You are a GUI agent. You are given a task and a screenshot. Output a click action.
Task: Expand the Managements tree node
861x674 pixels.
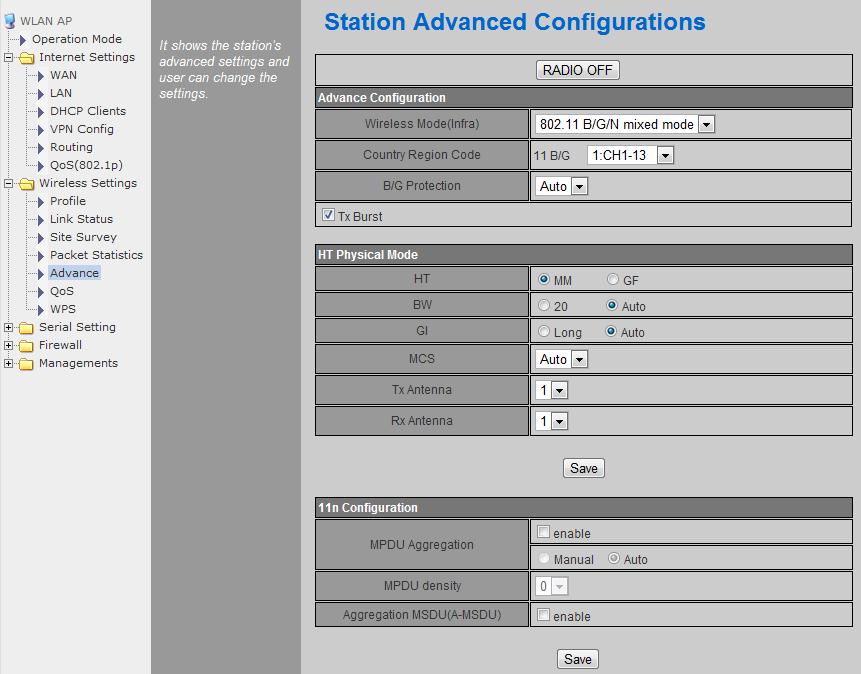[x=8, y=364]
